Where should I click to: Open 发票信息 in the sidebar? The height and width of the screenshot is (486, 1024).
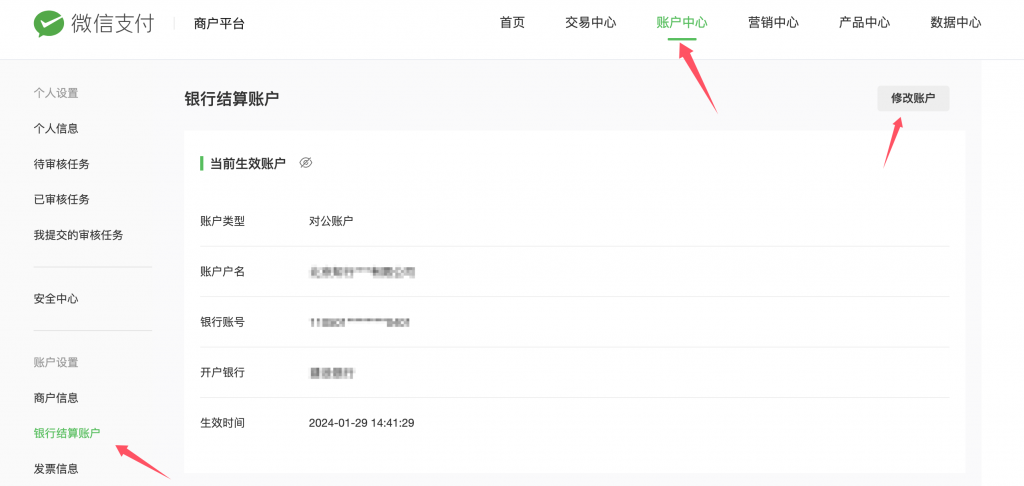(56, 469)
